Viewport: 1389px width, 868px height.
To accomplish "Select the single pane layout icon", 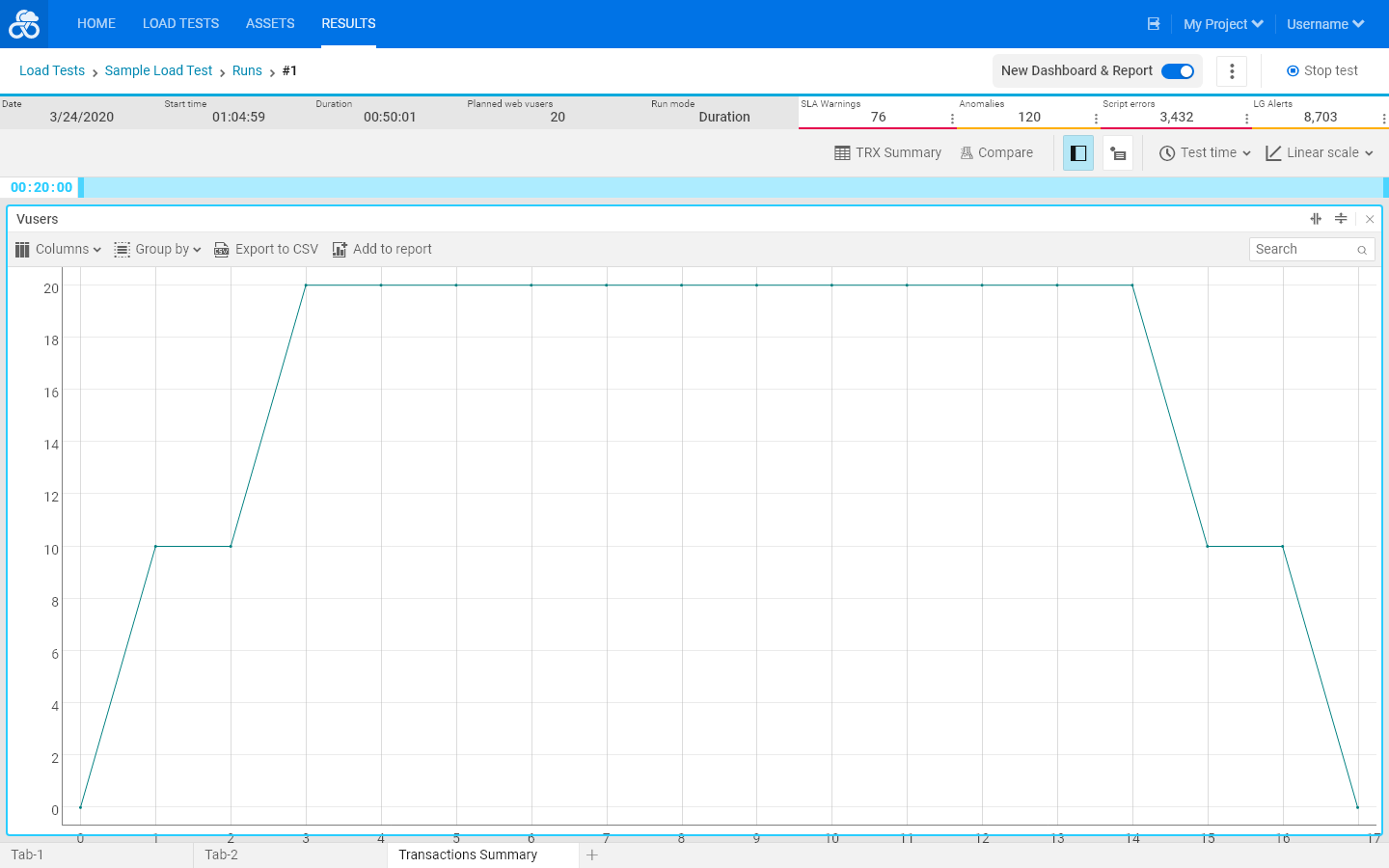I will point(1078,153).
